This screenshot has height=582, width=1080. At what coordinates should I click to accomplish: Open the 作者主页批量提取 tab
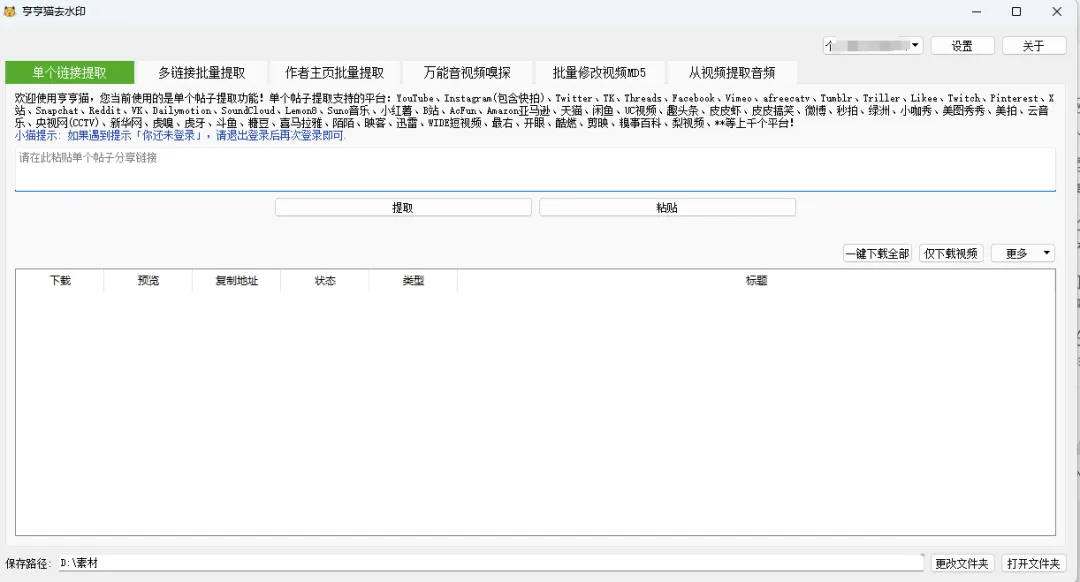coord(334,73)
